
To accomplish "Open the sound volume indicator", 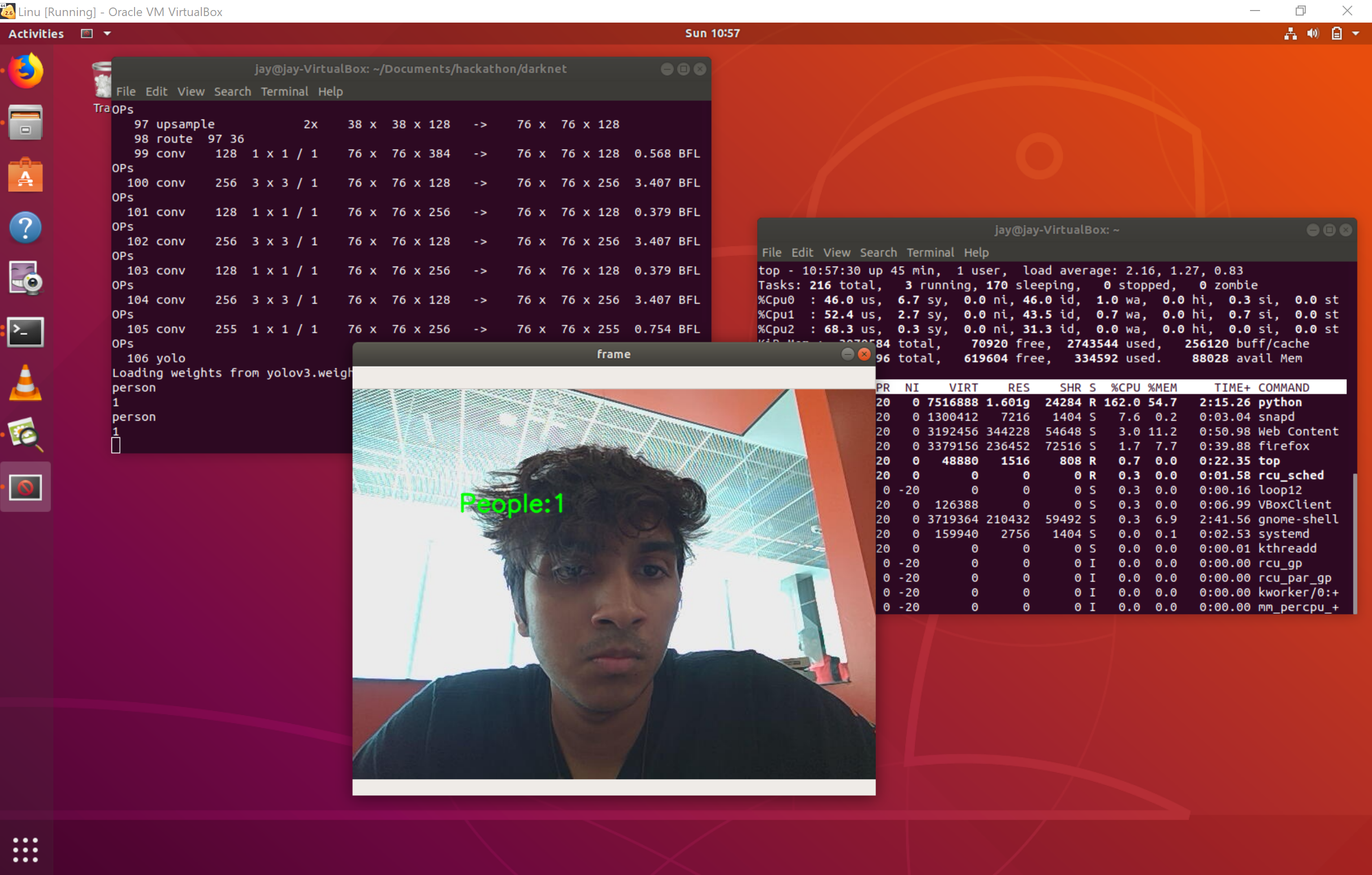I will (x=1313, y=34).
